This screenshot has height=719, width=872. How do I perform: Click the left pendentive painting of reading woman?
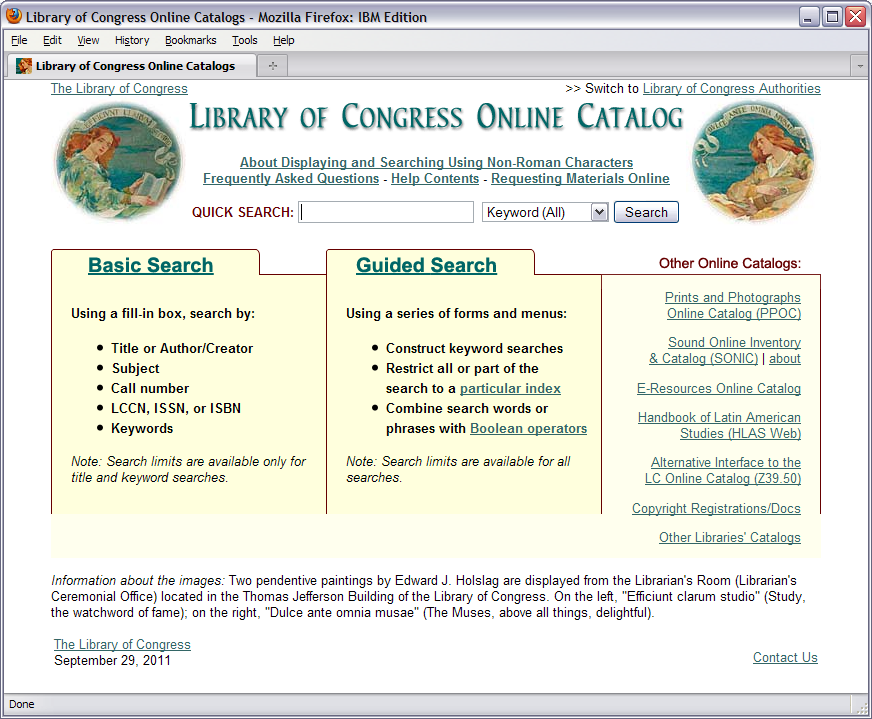pyautogui.click(x=118, y=161)
